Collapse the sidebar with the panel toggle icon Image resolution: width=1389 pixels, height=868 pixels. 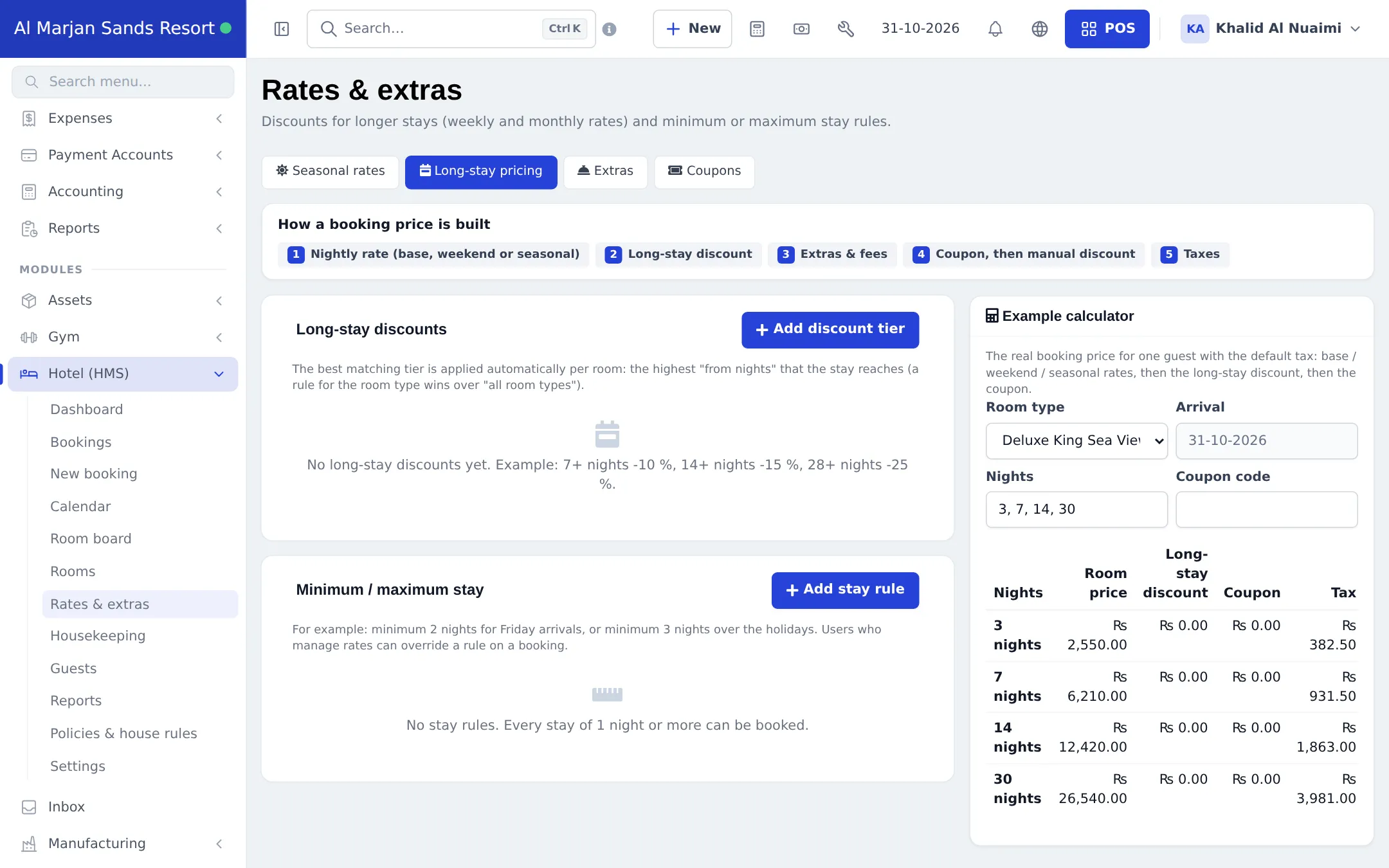[282, 29]
